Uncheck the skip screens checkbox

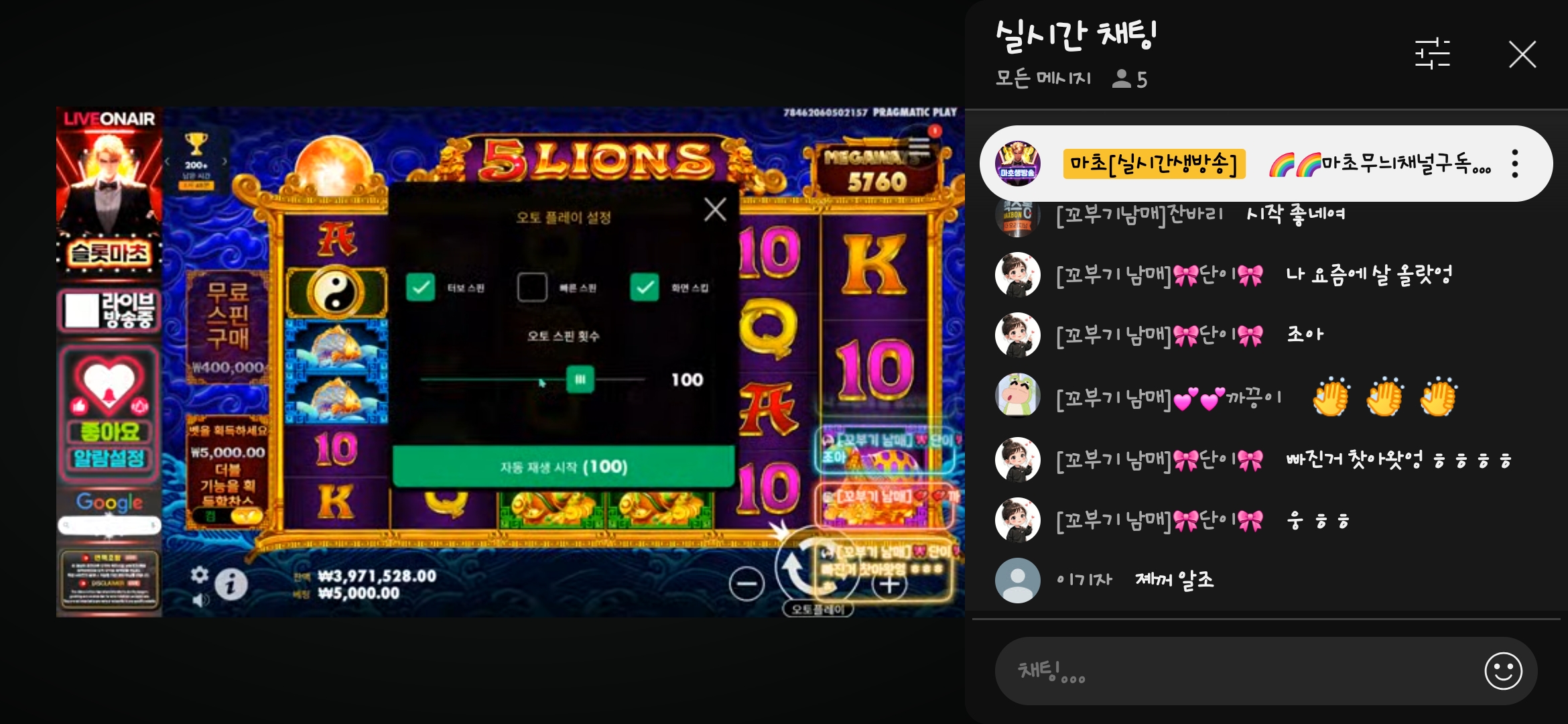tap(645, 288)
